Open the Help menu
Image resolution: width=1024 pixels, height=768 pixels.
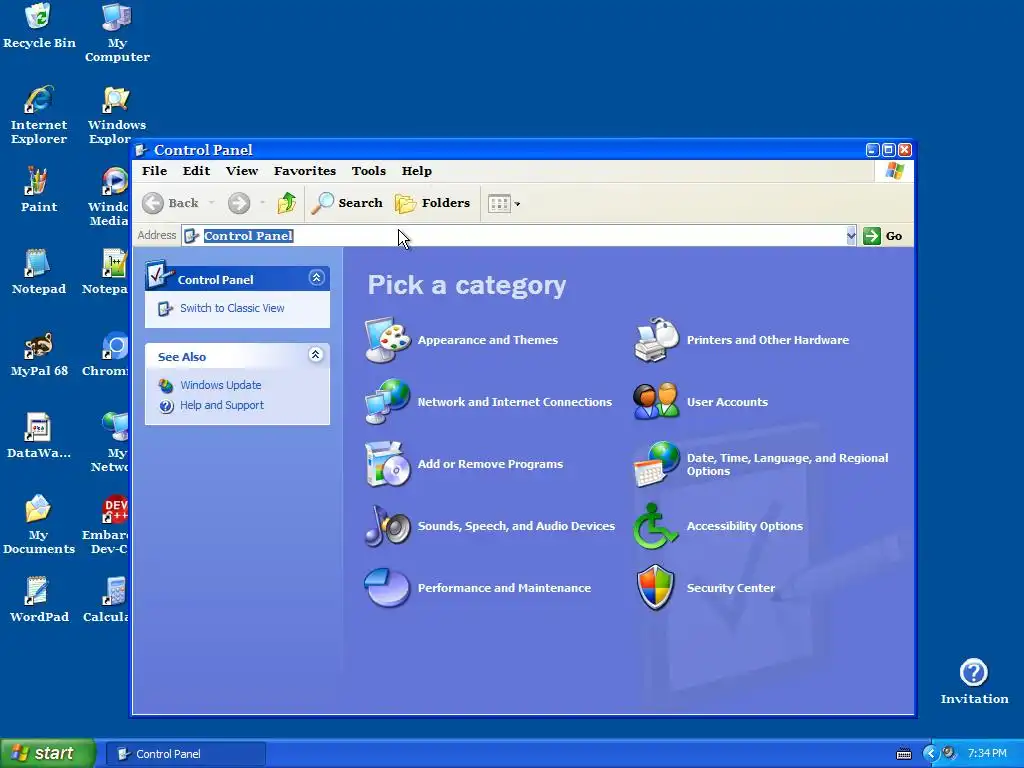click(x=416, y=170)
